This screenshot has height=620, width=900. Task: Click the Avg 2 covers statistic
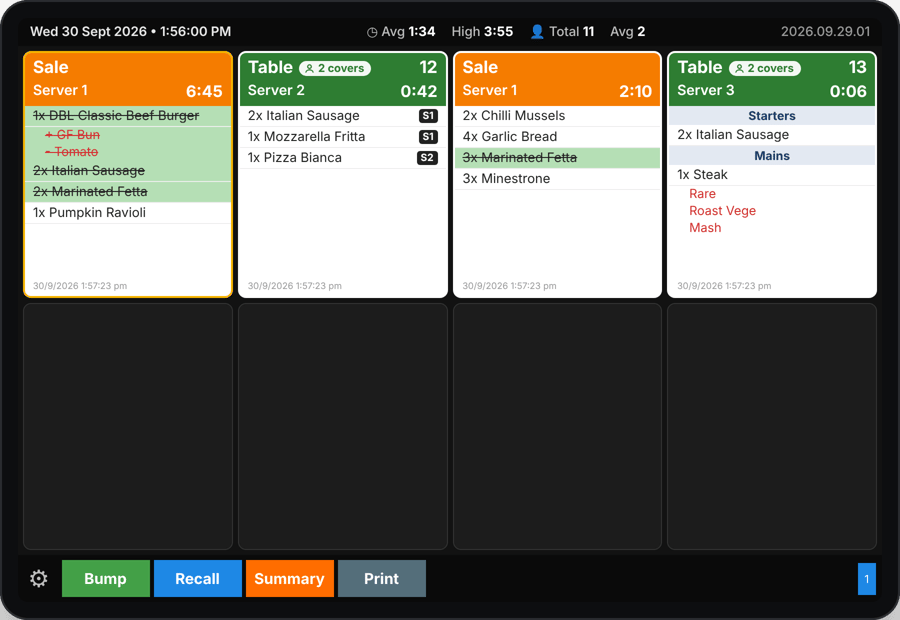click(627, 32)
